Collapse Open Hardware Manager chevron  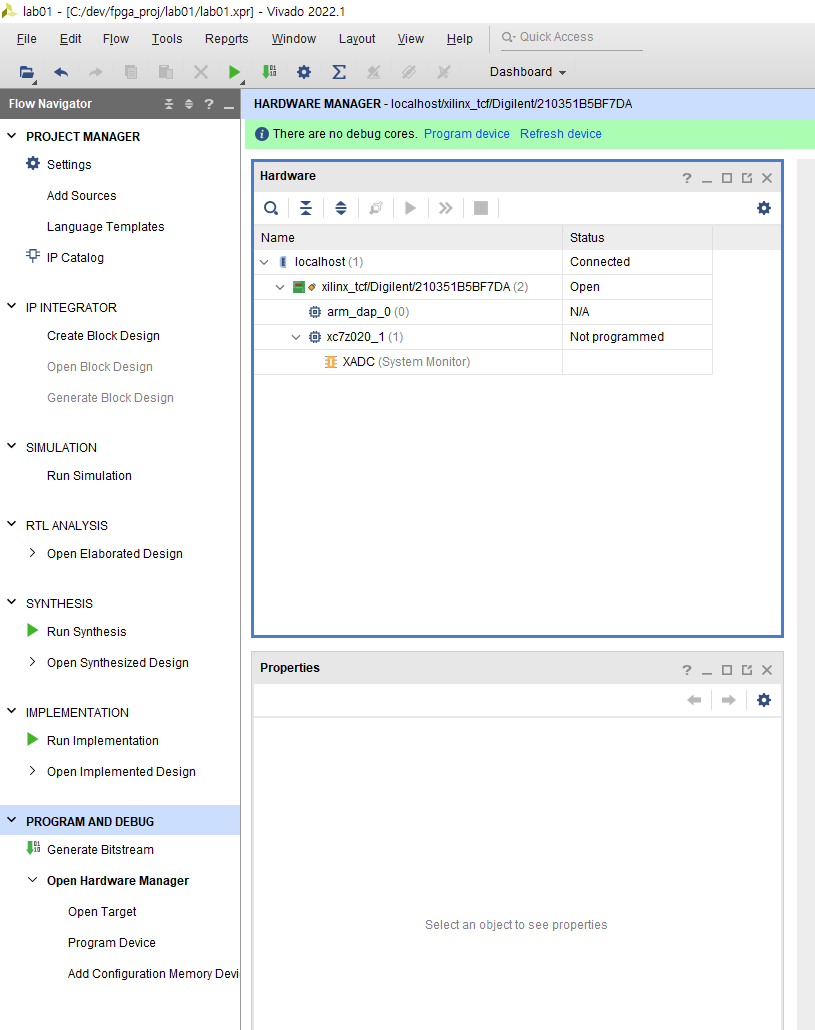(x=32, y=880)
